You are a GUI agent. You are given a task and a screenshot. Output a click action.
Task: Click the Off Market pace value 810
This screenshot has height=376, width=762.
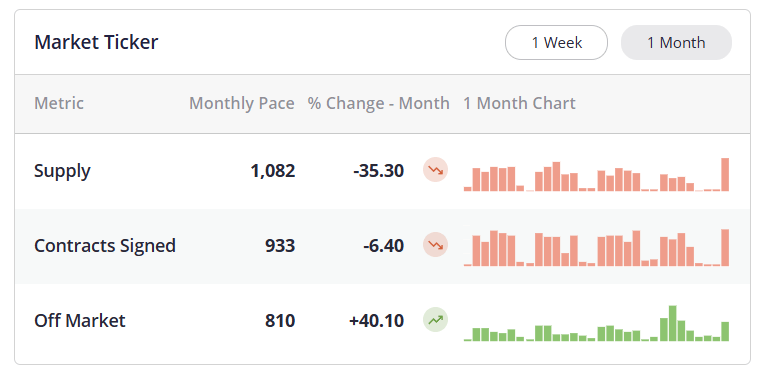click(280, 321)
